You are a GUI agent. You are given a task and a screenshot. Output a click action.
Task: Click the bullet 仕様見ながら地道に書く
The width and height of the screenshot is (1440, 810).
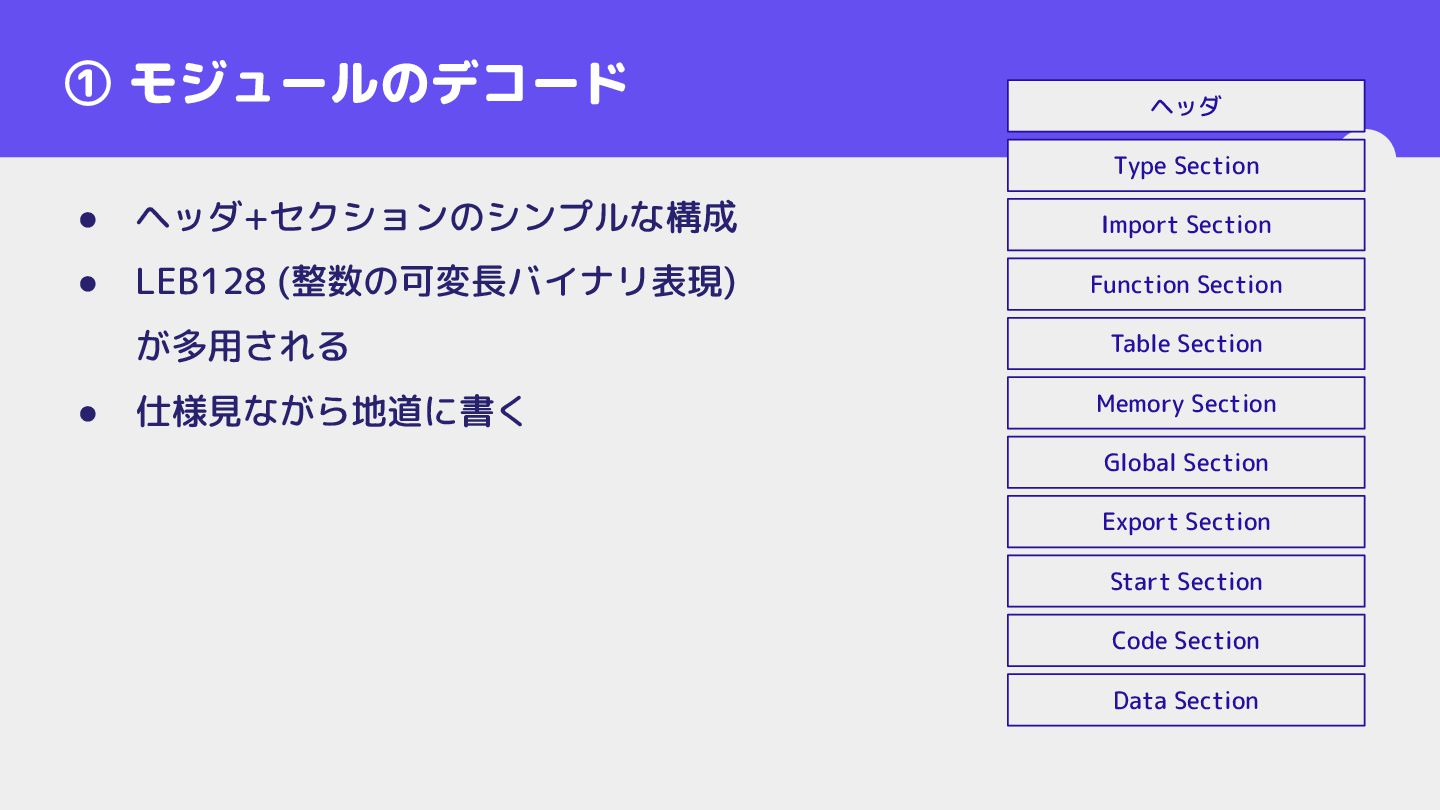click(330, 412)
